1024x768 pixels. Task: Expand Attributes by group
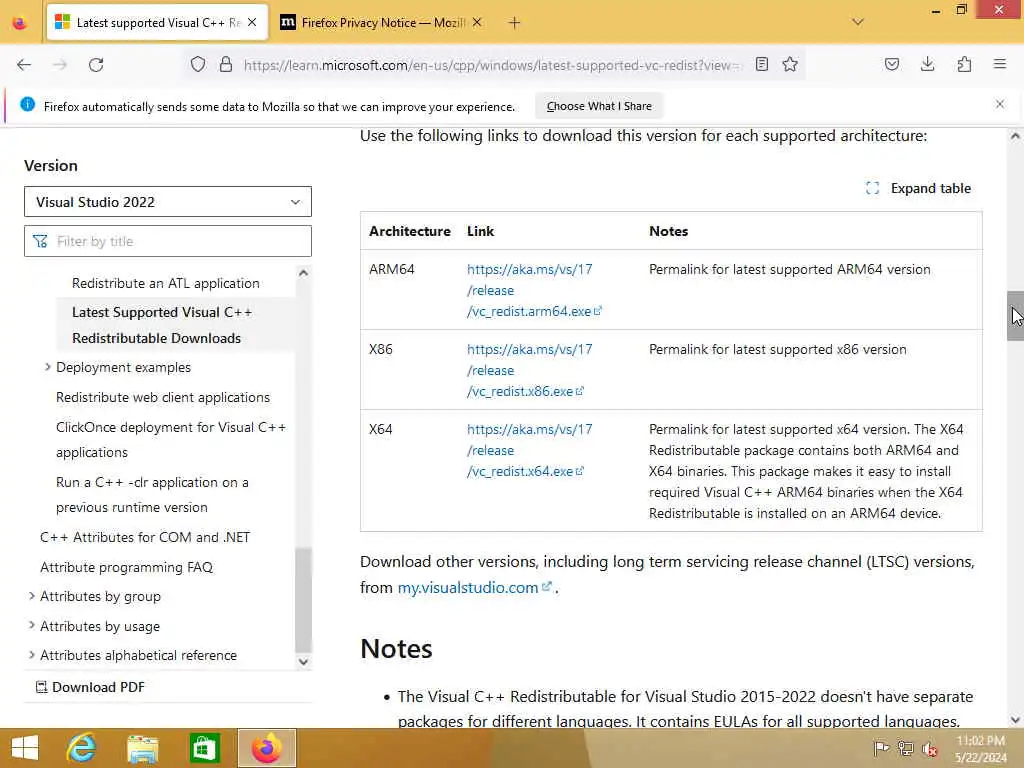click(x=31, y=596)
